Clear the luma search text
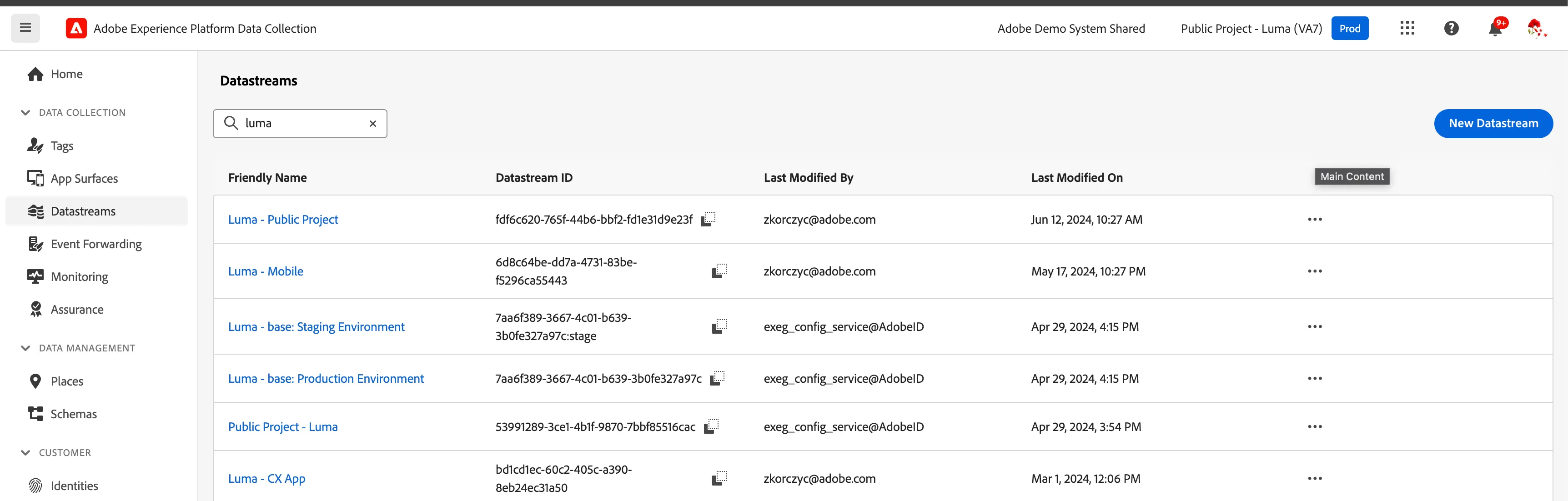The height and width of the screenshot is (501, 1568). pyautogui.click(x=372, y=124)
